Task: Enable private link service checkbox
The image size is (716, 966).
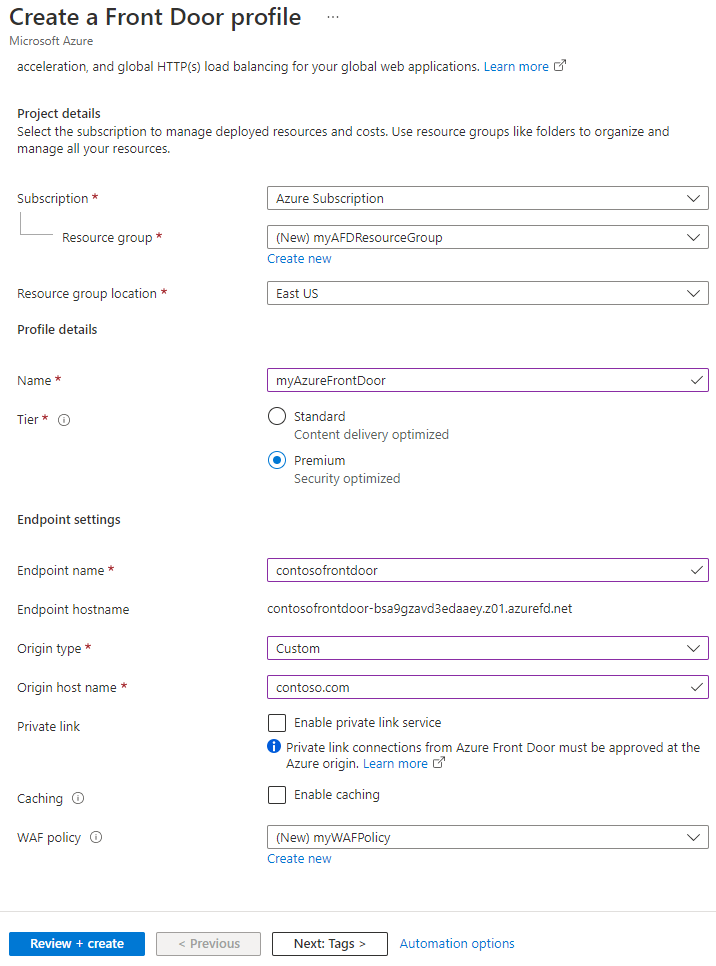Action: pyautogui.click(x=277, y=722)
